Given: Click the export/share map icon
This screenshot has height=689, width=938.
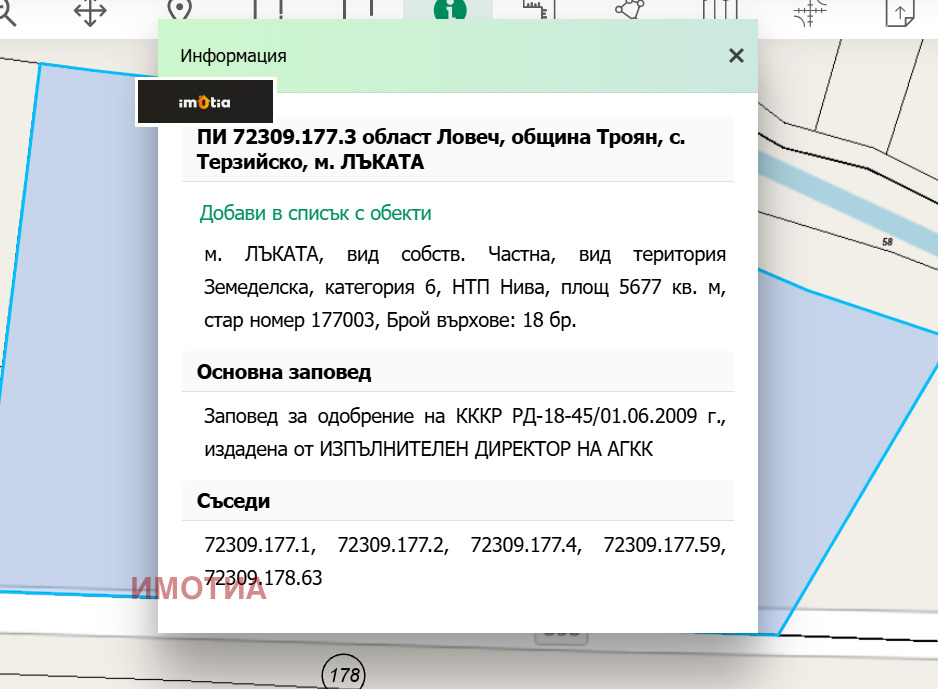Looking at the screenshot, I should pos(898,12).
